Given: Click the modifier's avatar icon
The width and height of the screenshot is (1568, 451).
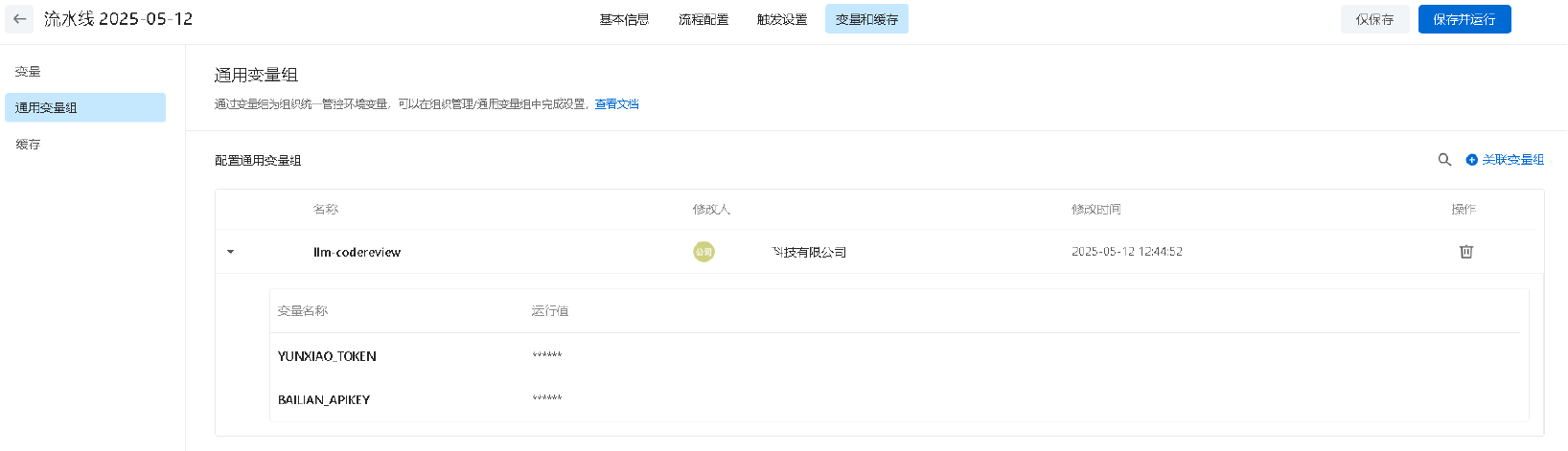Looking at the screenshot, I should click(x=703, y=252).
